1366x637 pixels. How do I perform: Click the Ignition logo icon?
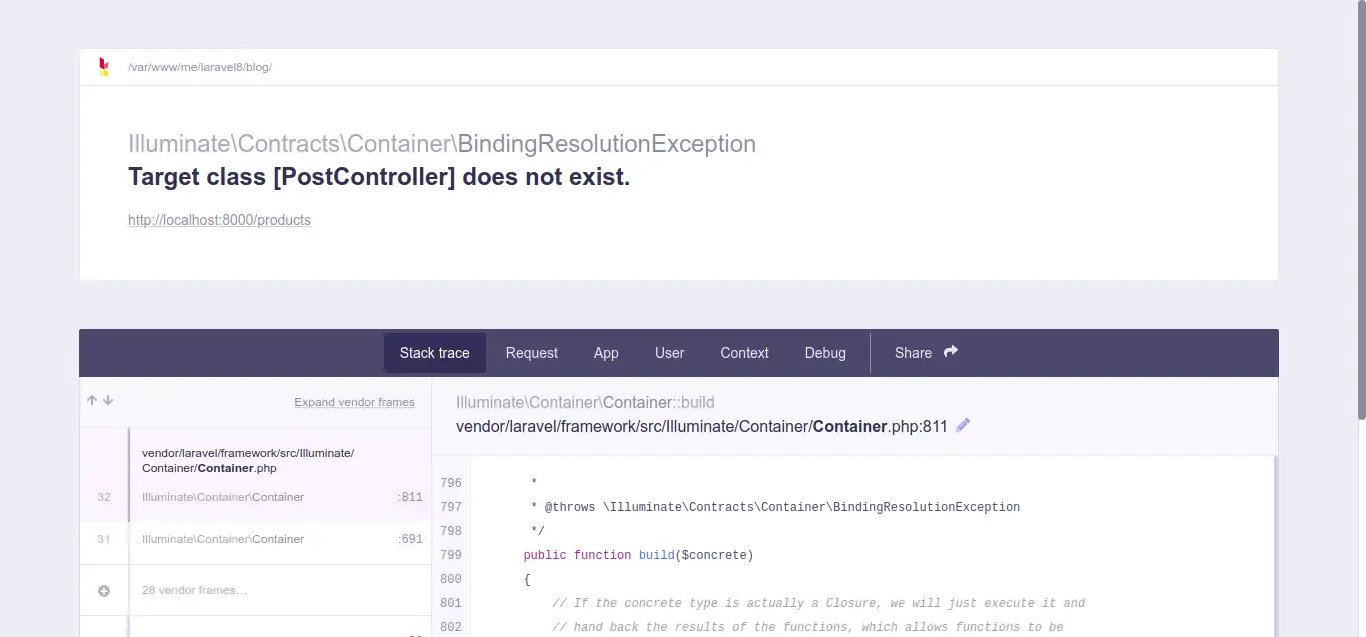pos(103,67)
